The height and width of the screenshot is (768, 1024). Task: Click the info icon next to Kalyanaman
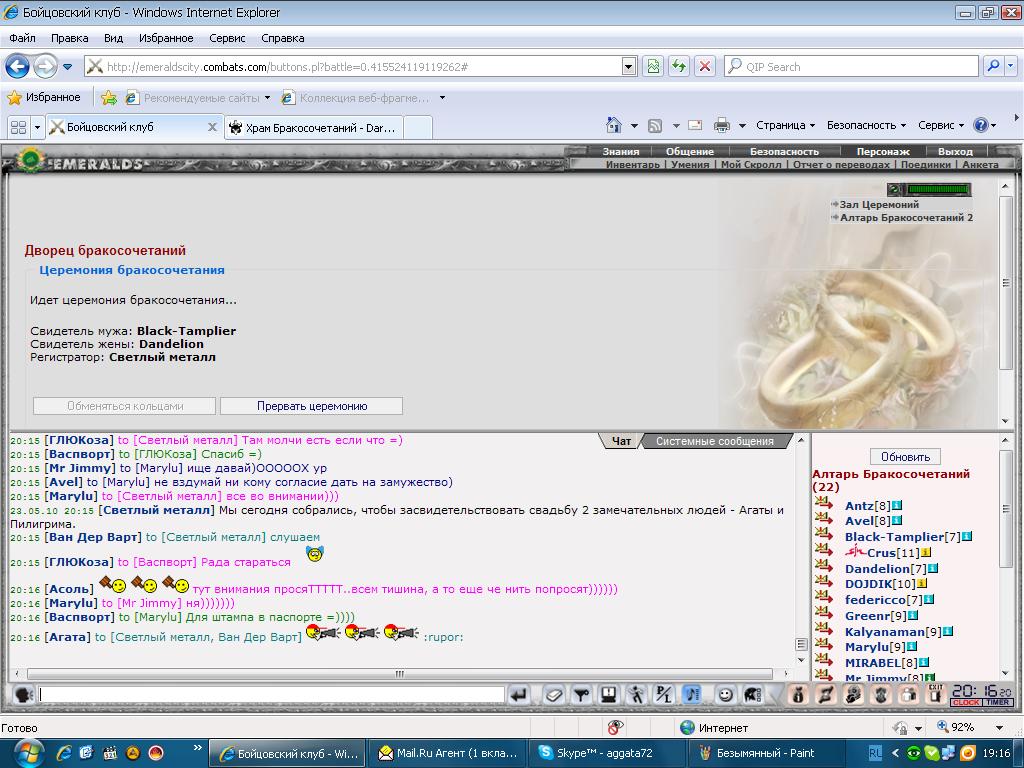[x=948, y=632]
